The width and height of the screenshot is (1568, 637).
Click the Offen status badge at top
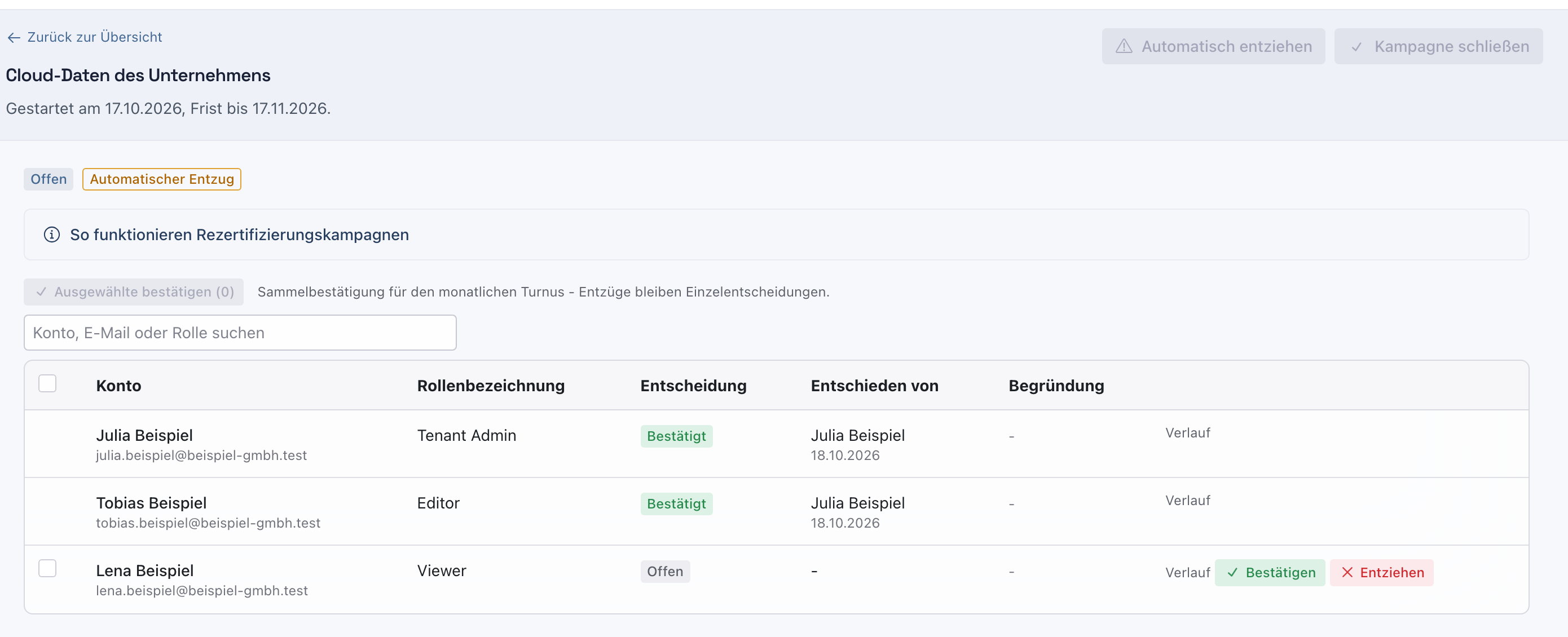(x=49, y=179)
